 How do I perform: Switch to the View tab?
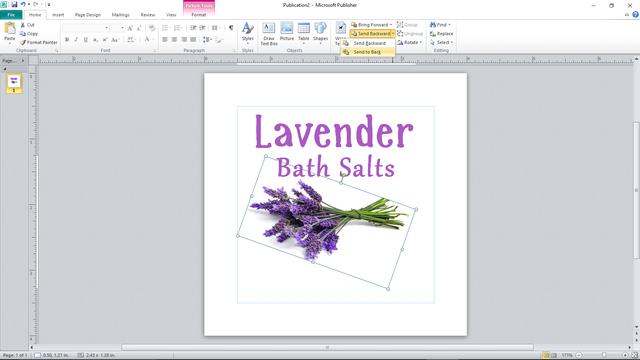pos(171,15)
